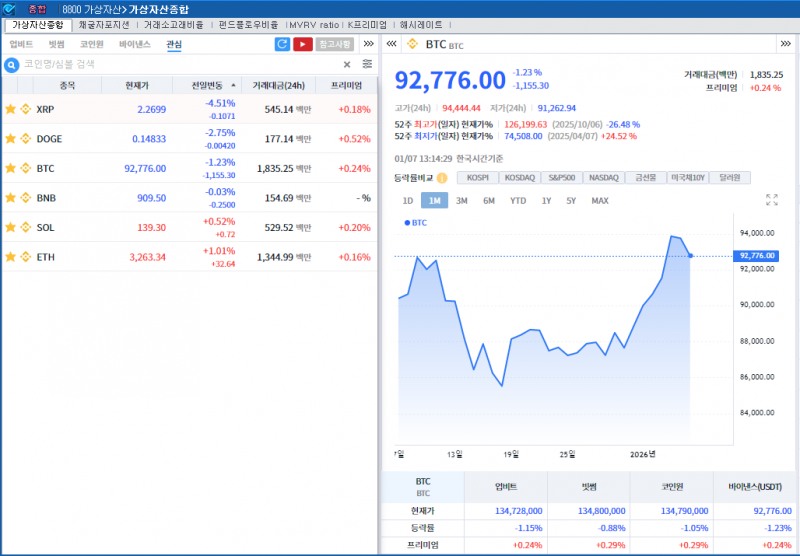The height and width of the screenshot is (556, 800).
Task: Select the 관심 watchlist tab
Action: (x=174, y=44)
